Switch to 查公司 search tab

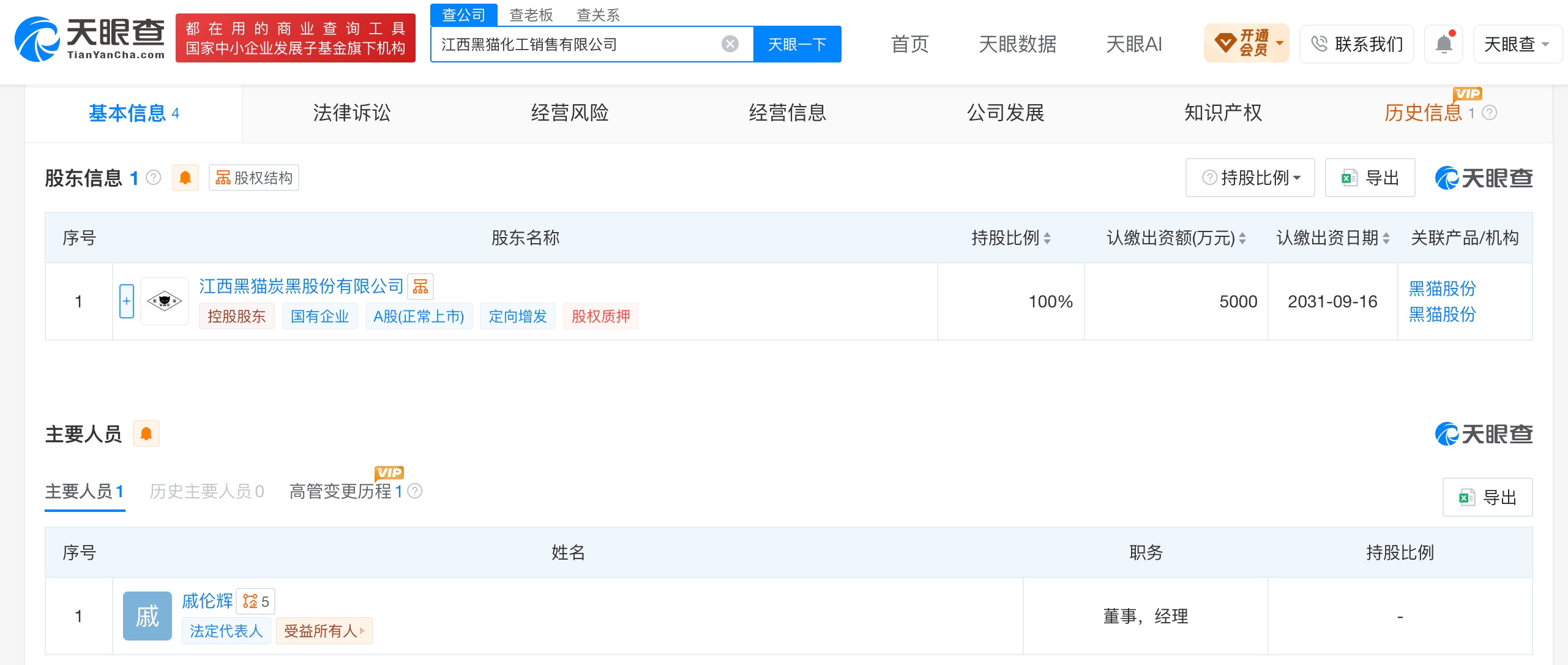pos(464,15)
